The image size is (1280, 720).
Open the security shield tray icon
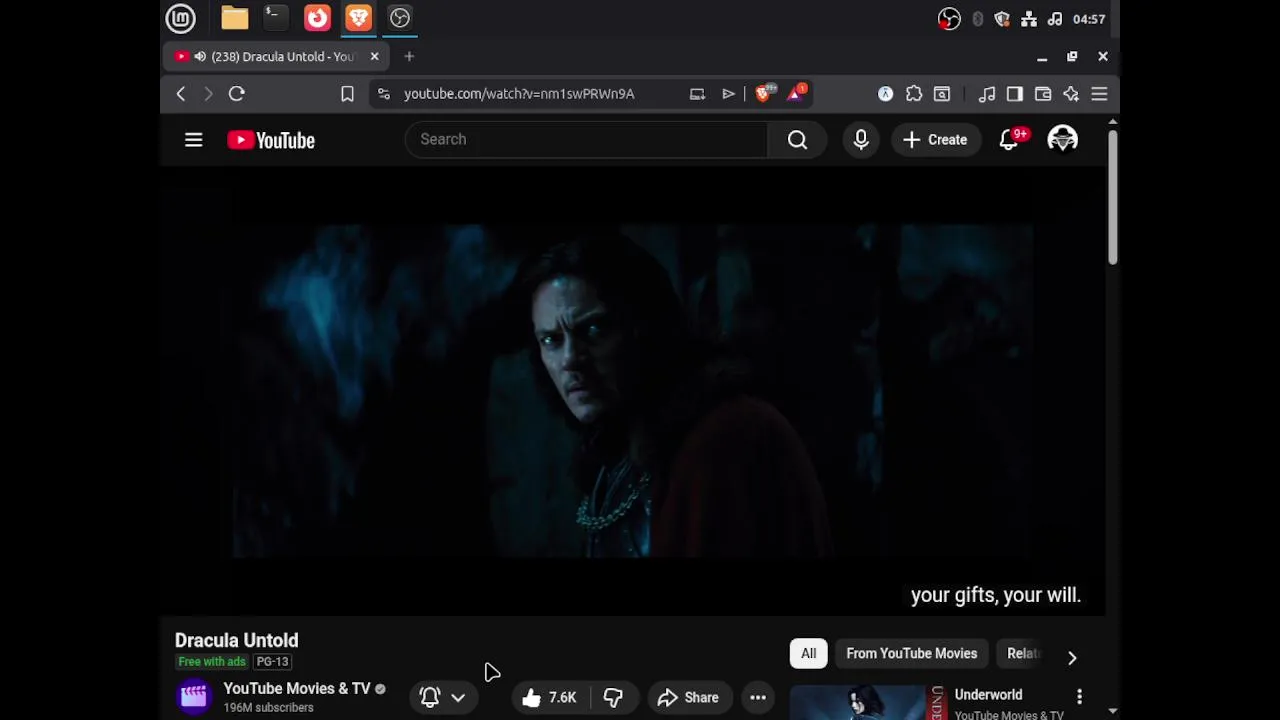[x=1002, y=19]
